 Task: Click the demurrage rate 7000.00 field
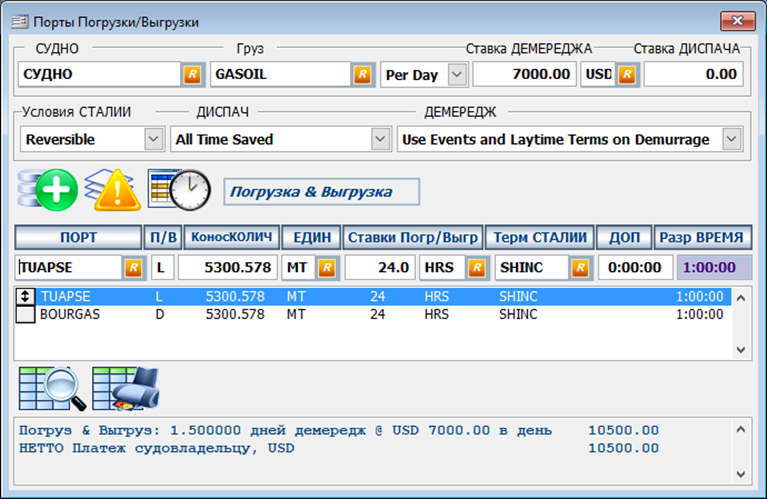pos(524,74)
